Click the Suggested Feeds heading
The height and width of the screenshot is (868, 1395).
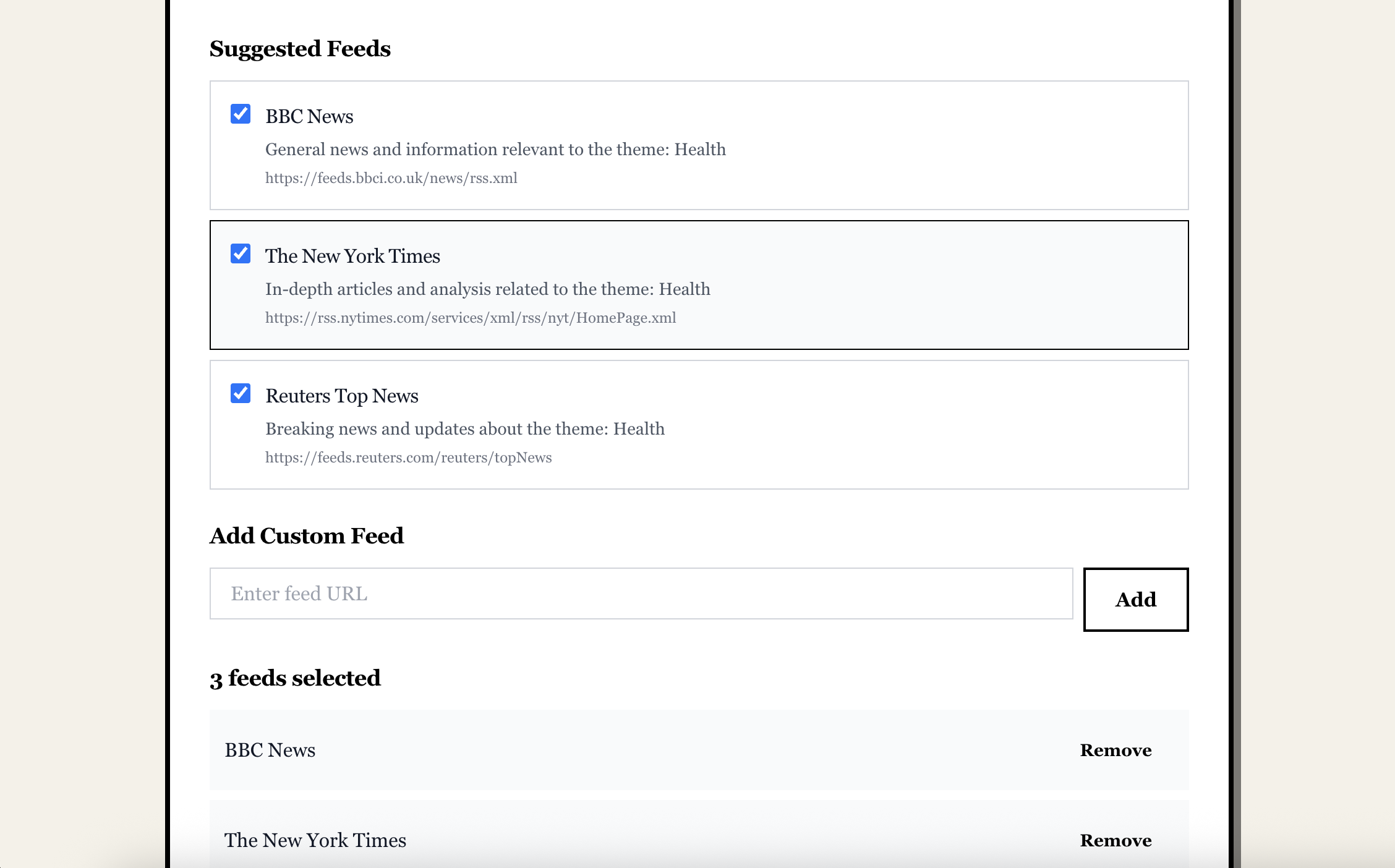point(300,49)
